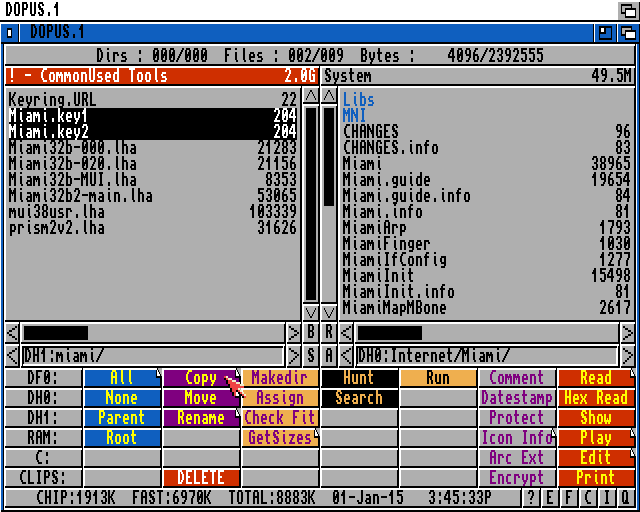Click the right list vertical scrollbar thumb

pos(329,156)
